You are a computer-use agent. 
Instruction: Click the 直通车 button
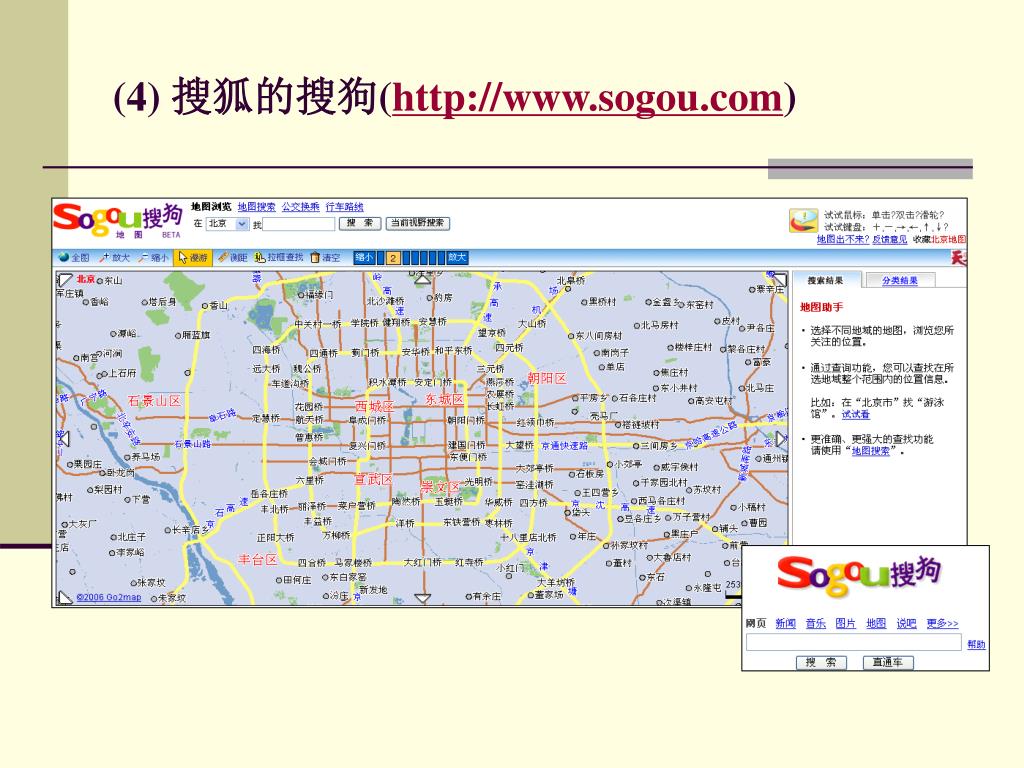point(888,662)
